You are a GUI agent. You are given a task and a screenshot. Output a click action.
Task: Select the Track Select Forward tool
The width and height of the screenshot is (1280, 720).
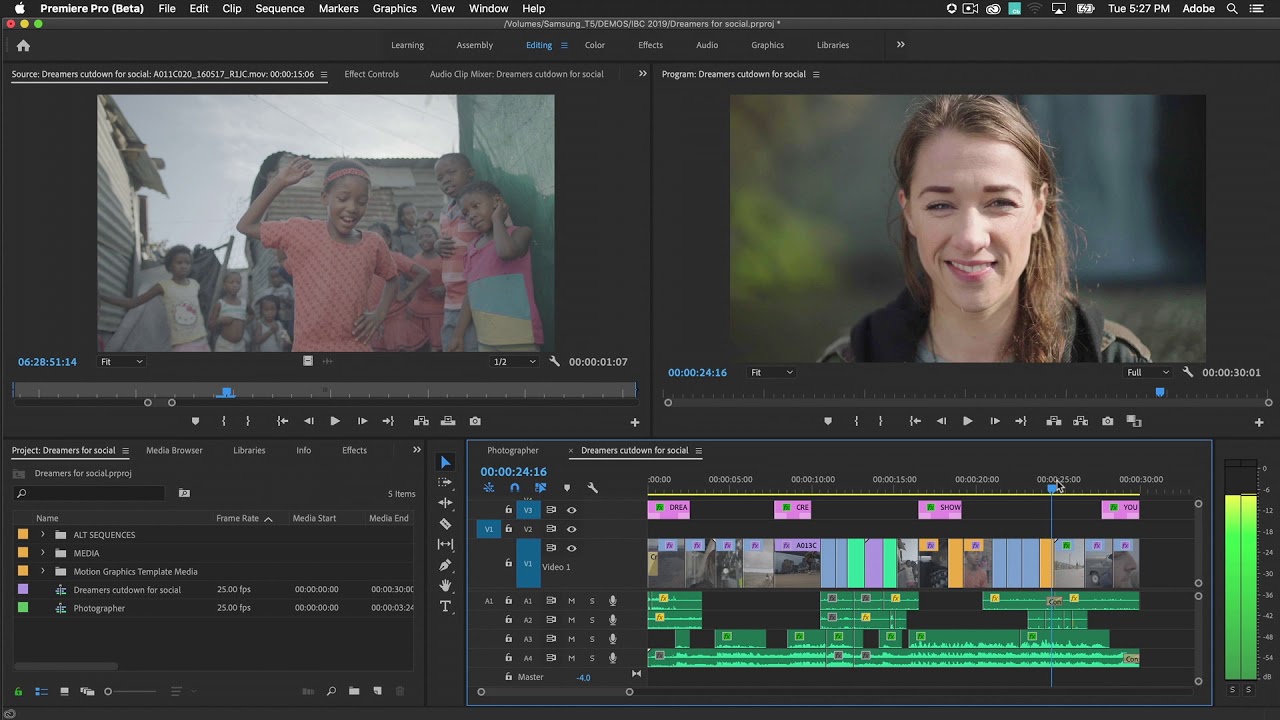click(445, 483)
